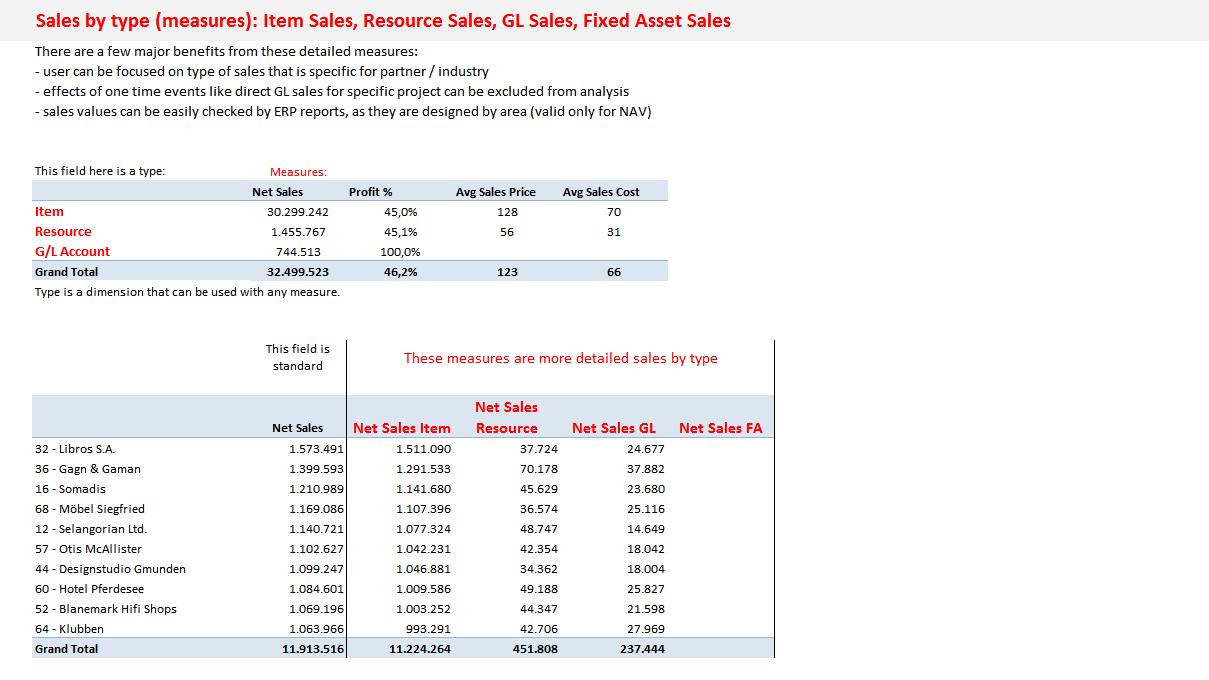Screen dimensions: 1209x680
Task: Click the G/L Account row label
Action: tap(72, 252)
